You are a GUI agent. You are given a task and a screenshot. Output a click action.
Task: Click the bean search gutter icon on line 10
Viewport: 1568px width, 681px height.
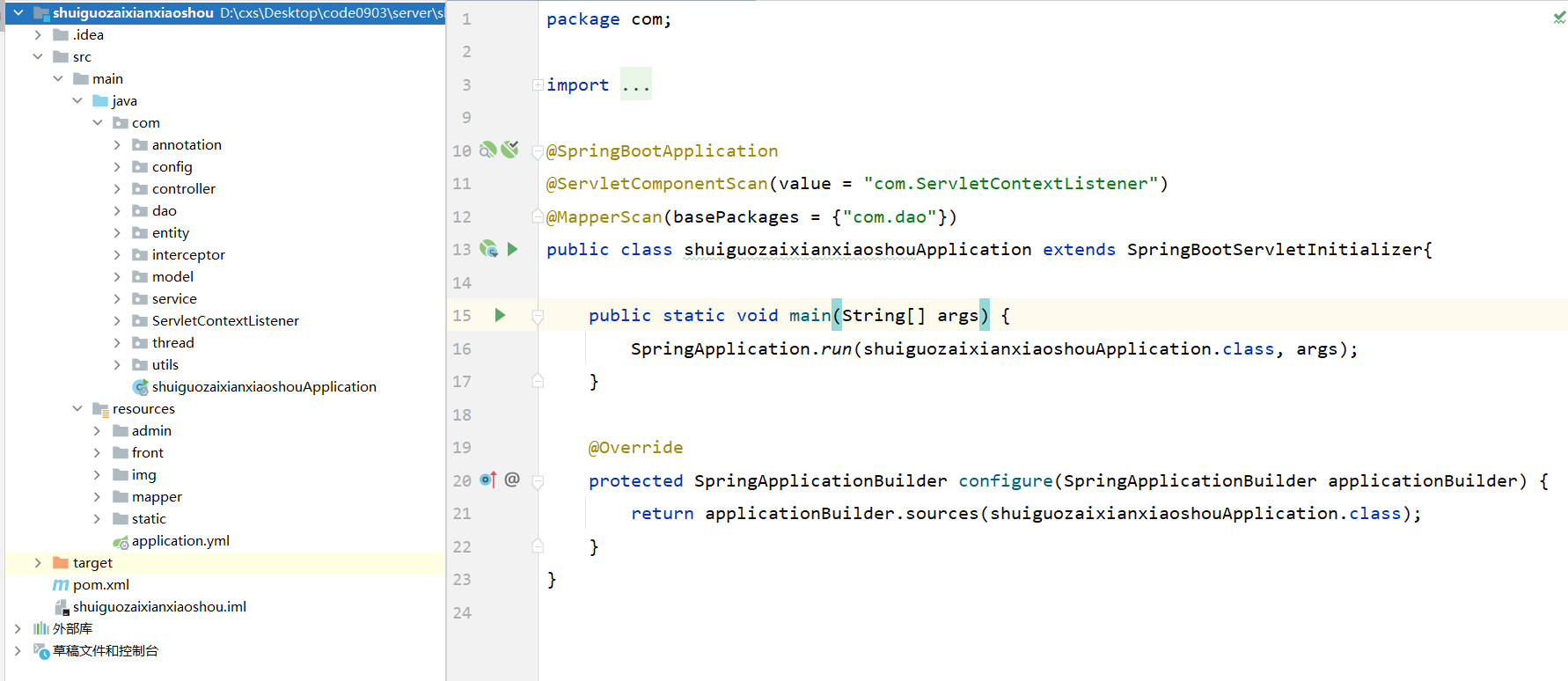(487, 150)
